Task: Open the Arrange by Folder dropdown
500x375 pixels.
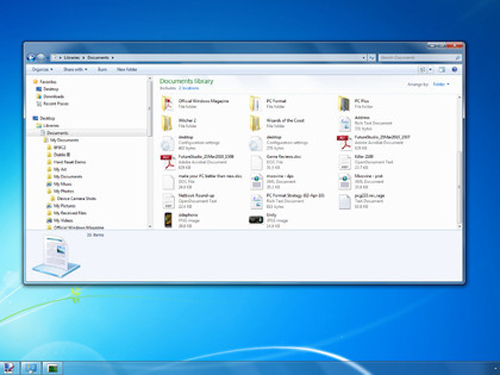Action: (441, 84)
